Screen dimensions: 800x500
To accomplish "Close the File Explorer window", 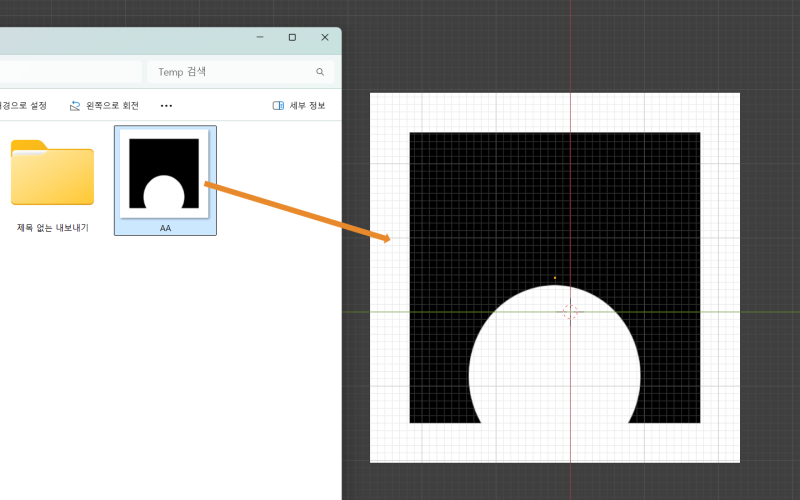I will click(x=325, y=37).
